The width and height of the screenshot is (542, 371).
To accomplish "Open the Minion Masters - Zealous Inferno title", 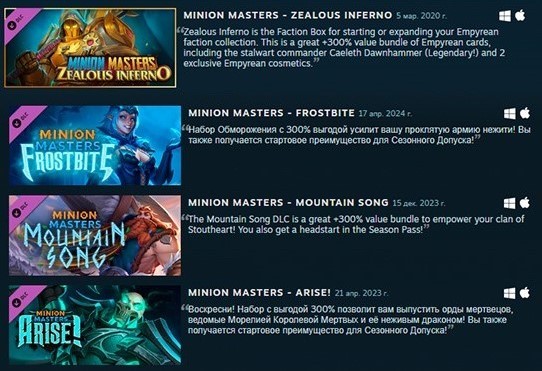I will tap(288, 15).
